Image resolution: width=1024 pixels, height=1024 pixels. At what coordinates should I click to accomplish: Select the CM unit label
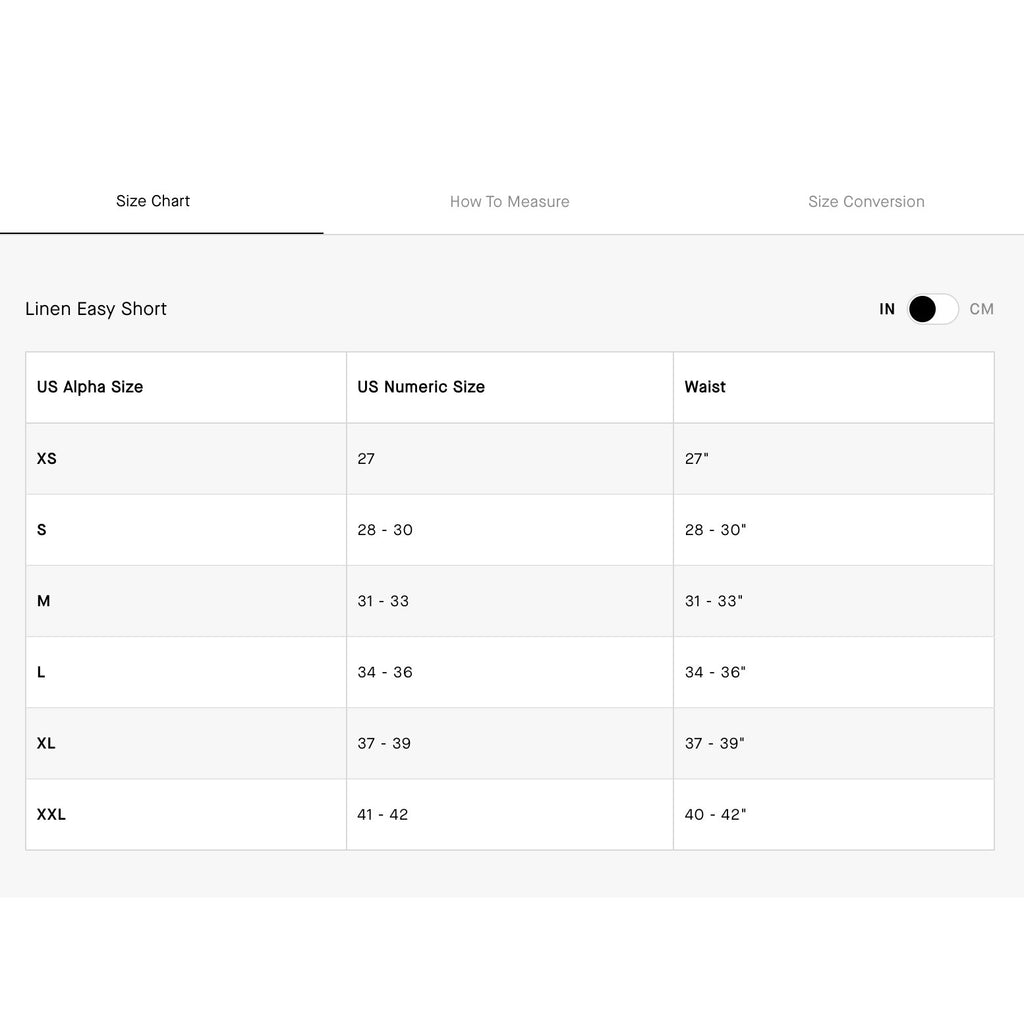981,309
